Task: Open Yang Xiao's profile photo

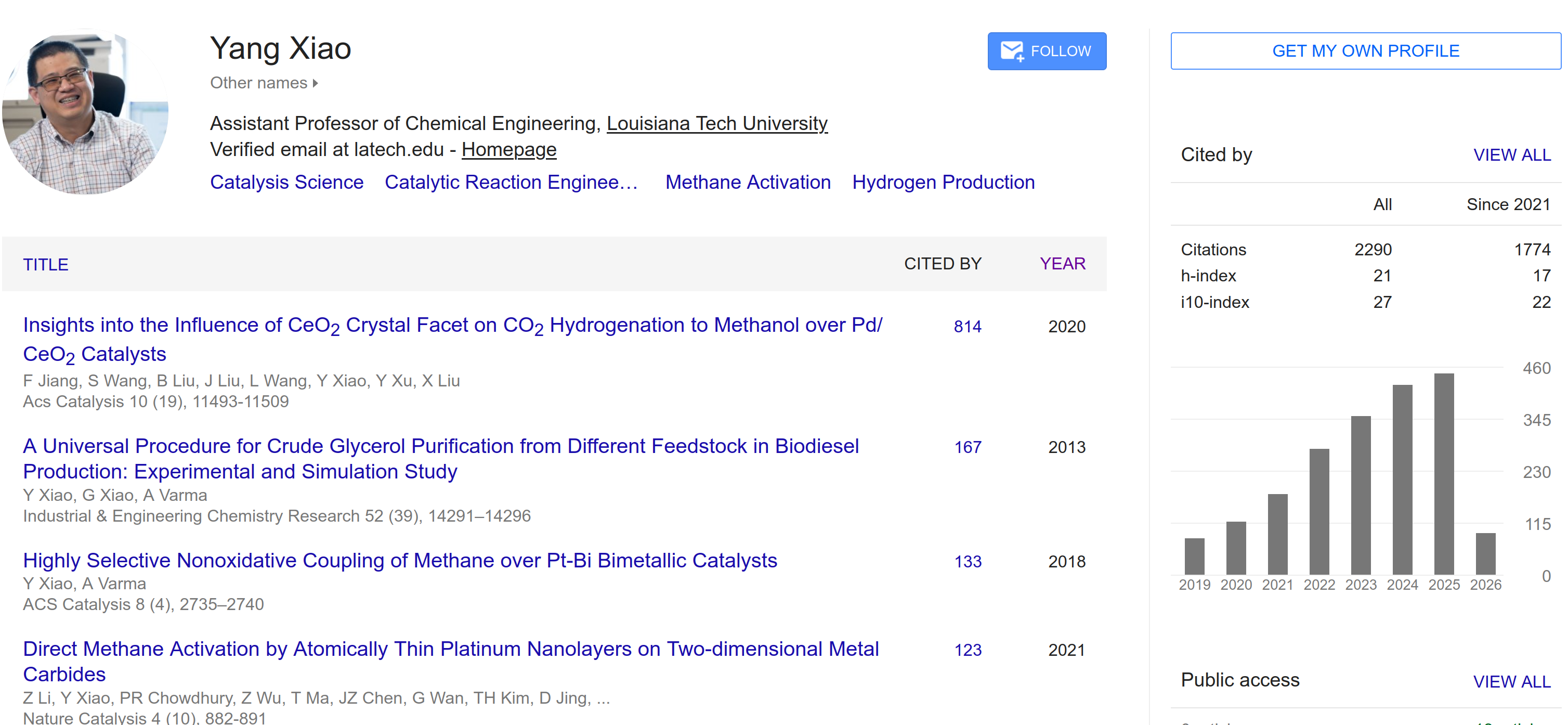Action: click(x=86, y=112)
